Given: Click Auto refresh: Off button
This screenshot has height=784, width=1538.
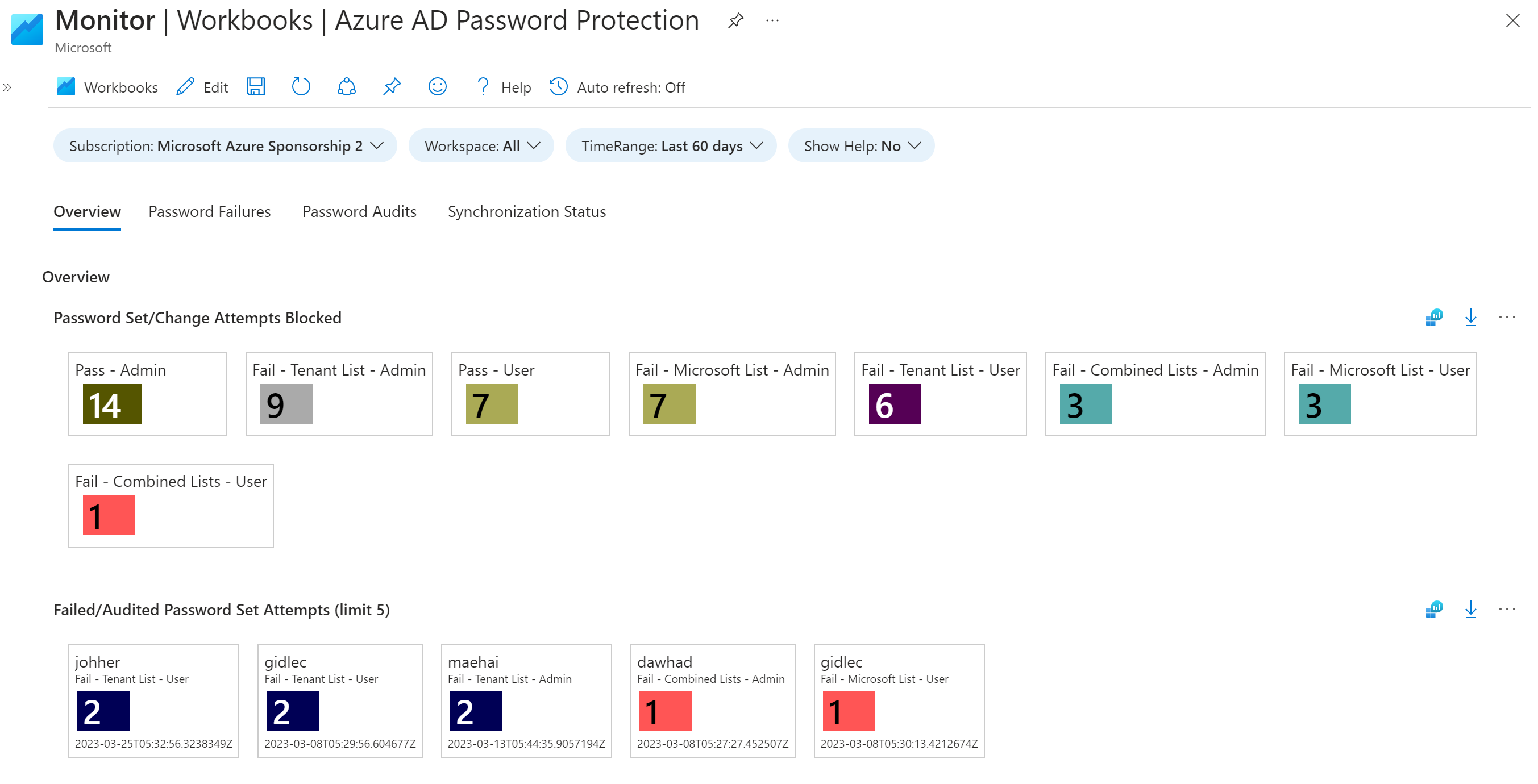Looking at the screenshot, I should tap(617, 87).
